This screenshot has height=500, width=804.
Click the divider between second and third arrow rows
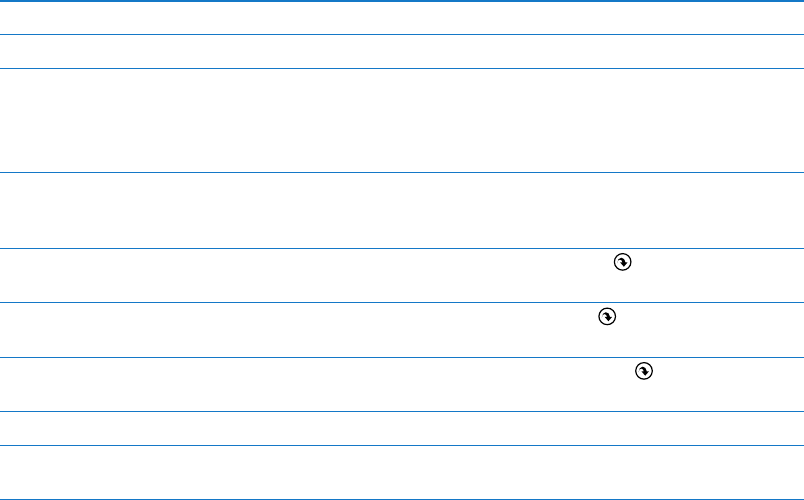402,357
